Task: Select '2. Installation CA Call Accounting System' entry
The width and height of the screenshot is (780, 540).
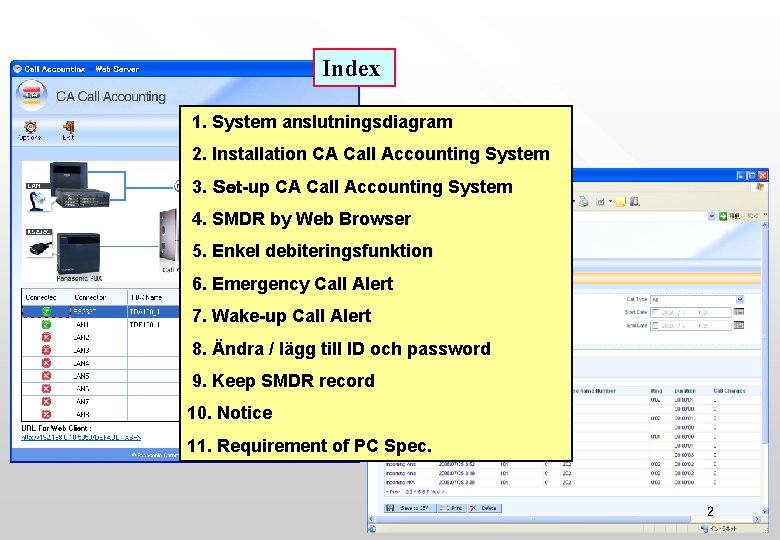Action: [371, 154]
